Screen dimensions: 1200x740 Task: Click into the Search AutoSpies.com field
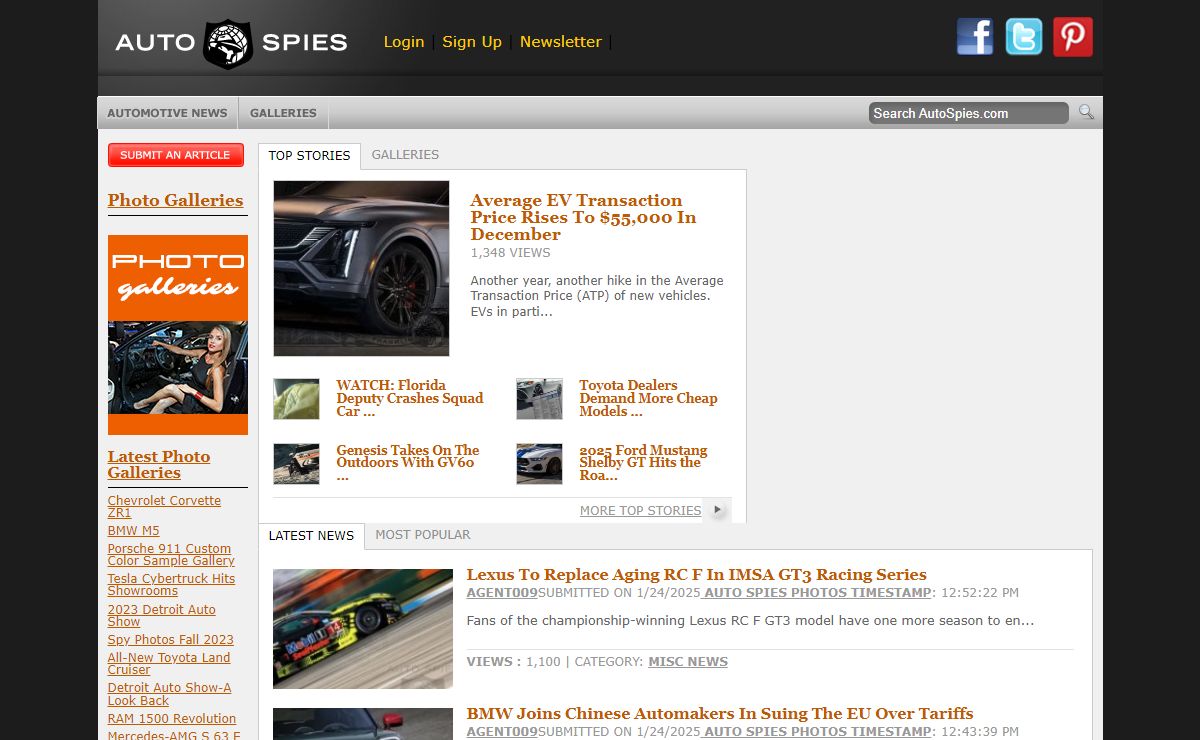point(968,113)
